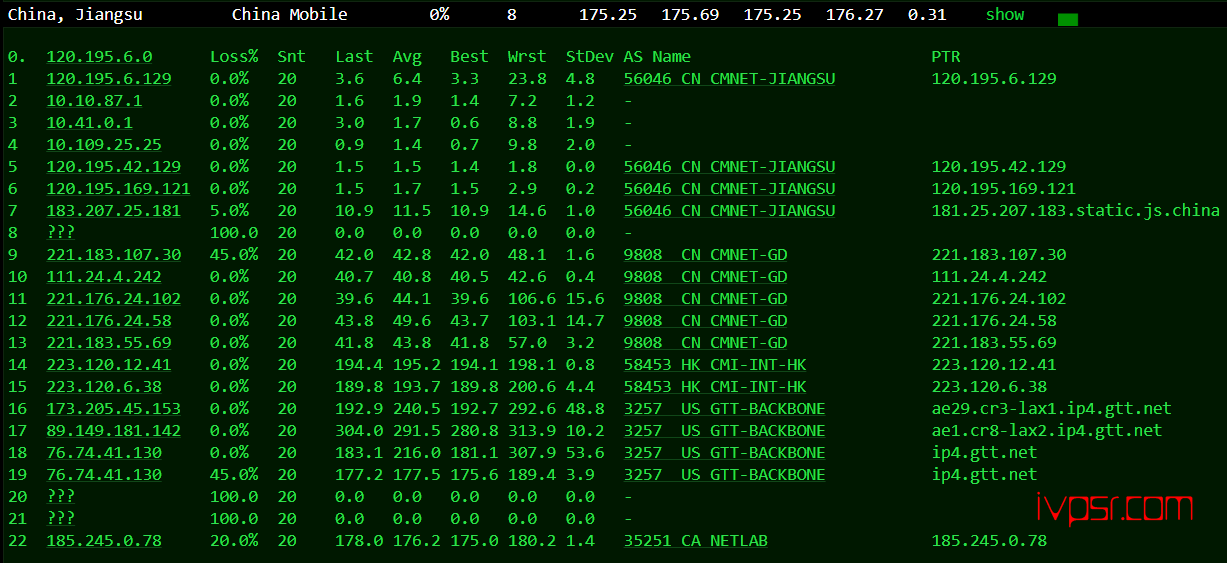Screen dimensions: 1227x563
Task: Open hop 19 IP 76.74.41.130
Action: pos(104,475)
